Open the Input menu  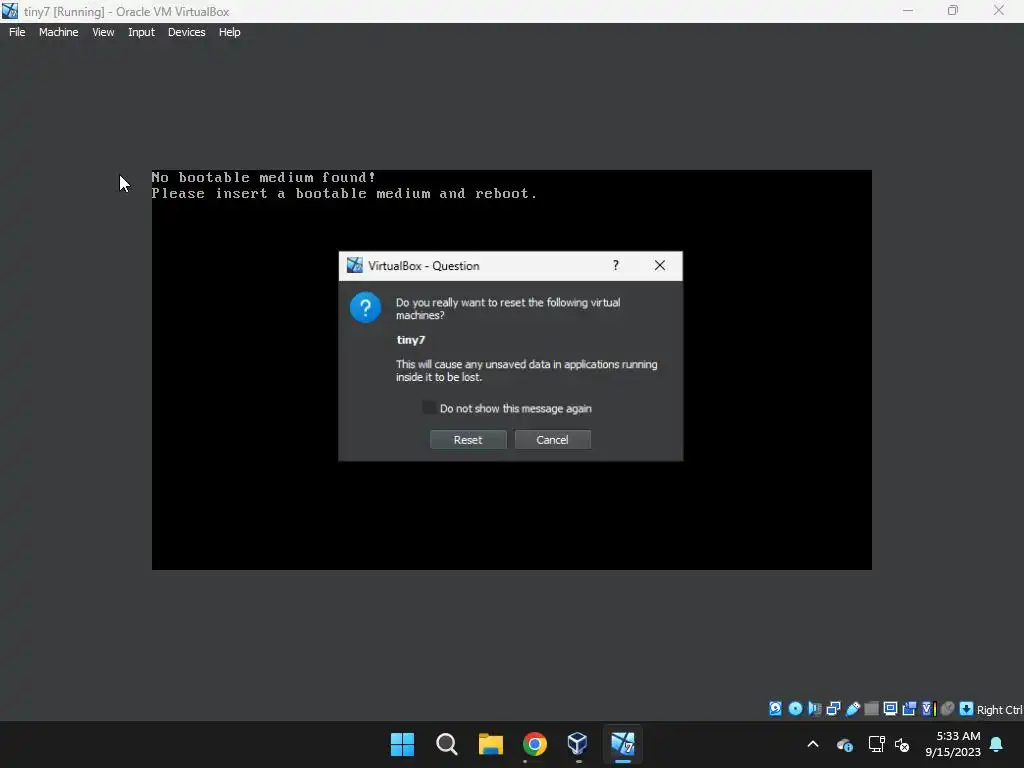pos(141,32)
